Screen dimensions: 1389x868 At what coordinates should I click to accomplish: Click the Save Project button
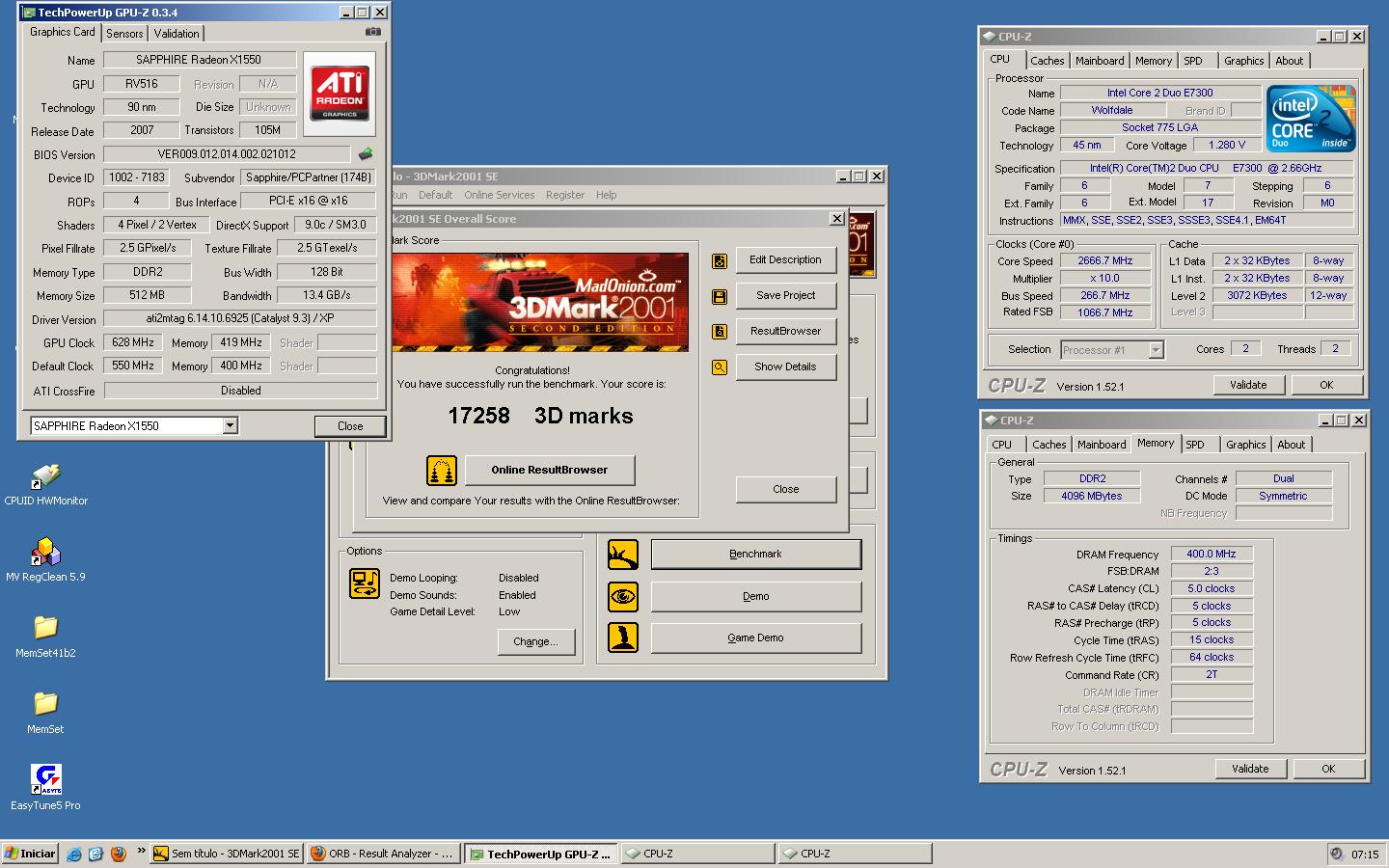pyautogui.click(x=786, y=296)
